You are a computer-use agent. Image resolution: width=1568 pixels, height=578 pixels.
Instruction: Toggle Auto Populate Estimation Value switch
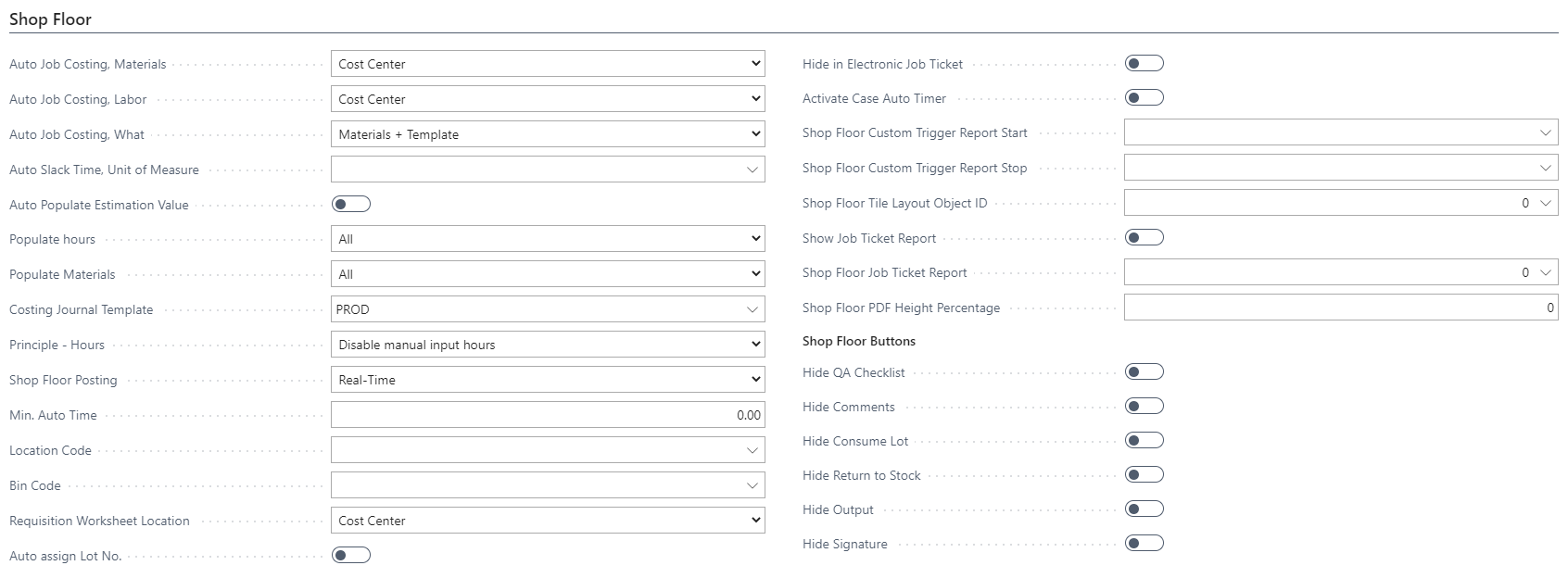pyautogui.click(x=351, y=204)
